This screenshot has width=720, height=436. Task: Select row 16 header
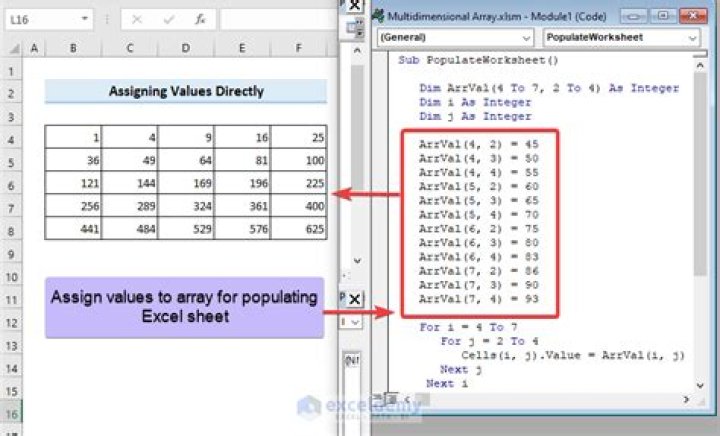(x=11, y=414)
